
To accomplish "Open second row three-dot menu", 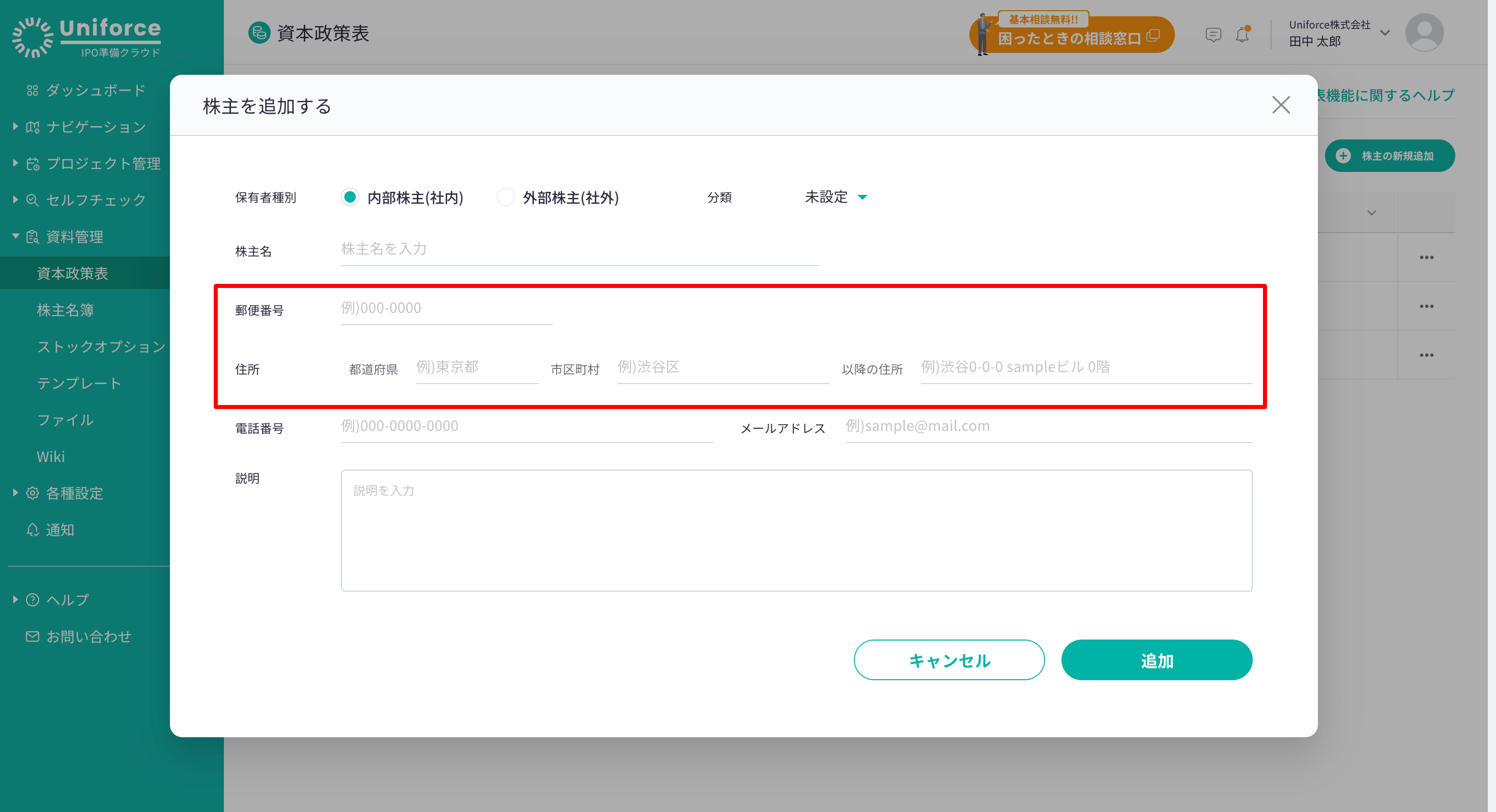I will 1427,306.
